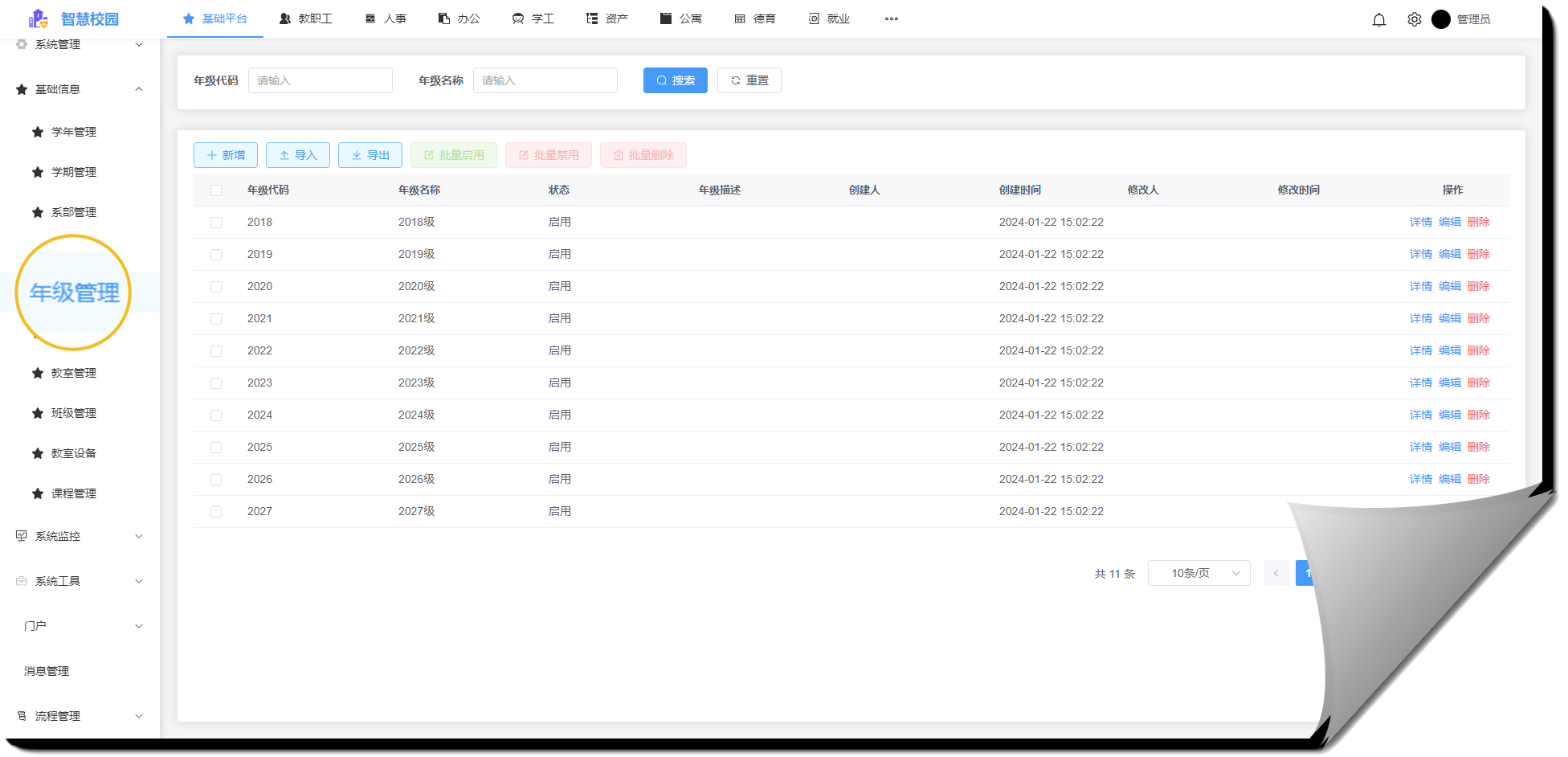Image resolution: width=1568 pixels, height=757 pixels.
Task: Check the checkbox for row 2027
Action: [215, 511]
